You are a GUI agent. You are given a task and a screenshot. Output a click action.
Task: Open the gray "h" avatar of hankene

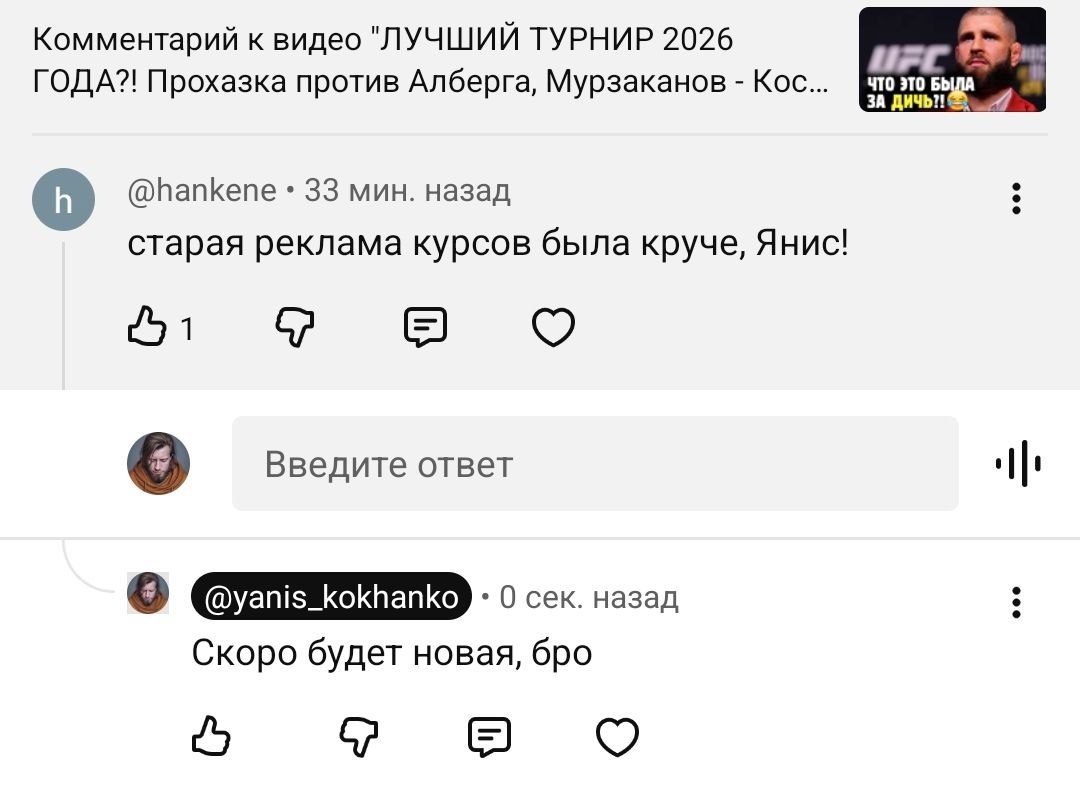62,200
